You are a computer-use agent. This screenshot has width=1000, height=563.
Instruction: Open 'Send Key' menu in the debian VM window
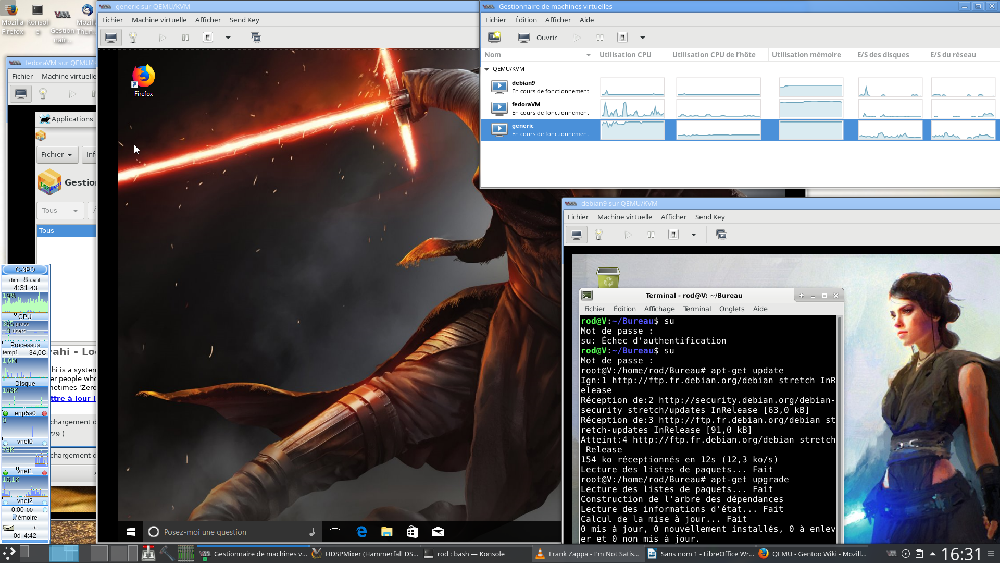click(710, 216)
